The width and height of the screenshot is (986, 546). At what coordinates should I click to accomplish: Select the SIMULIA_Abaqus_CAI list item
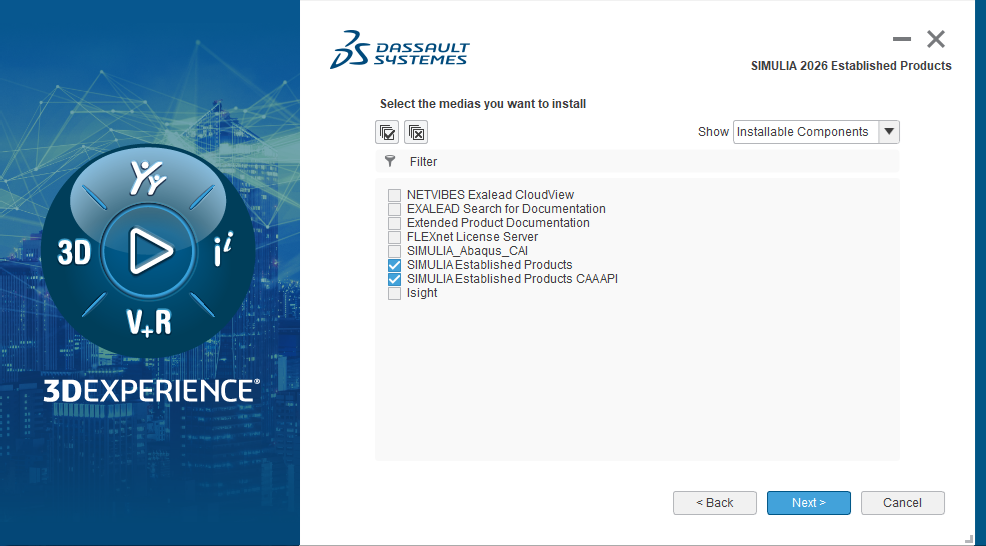(x=467, y=251)
